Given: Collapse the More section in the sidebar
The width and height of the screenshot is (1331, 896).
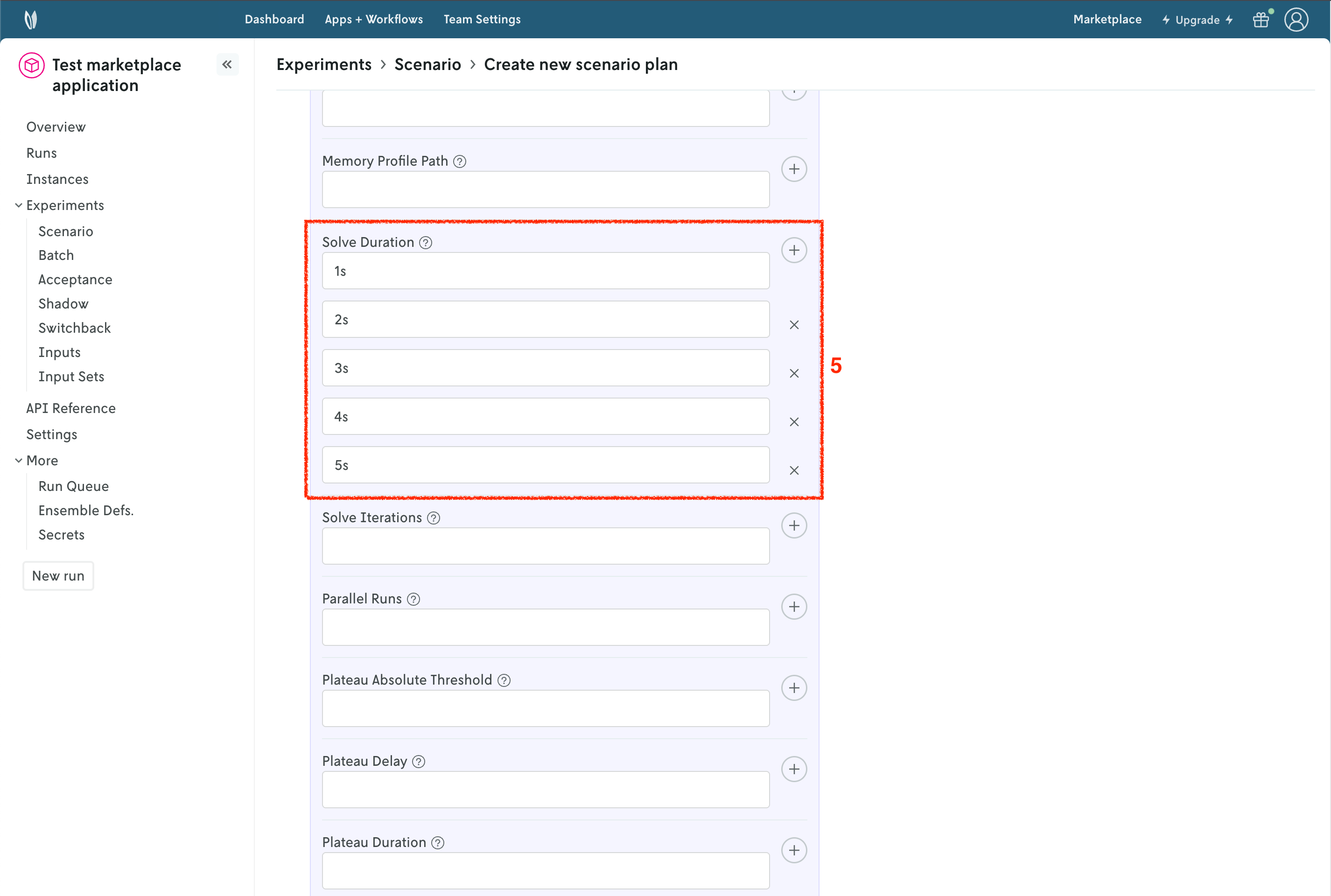Looking at the screenshot, I should 19,461.
